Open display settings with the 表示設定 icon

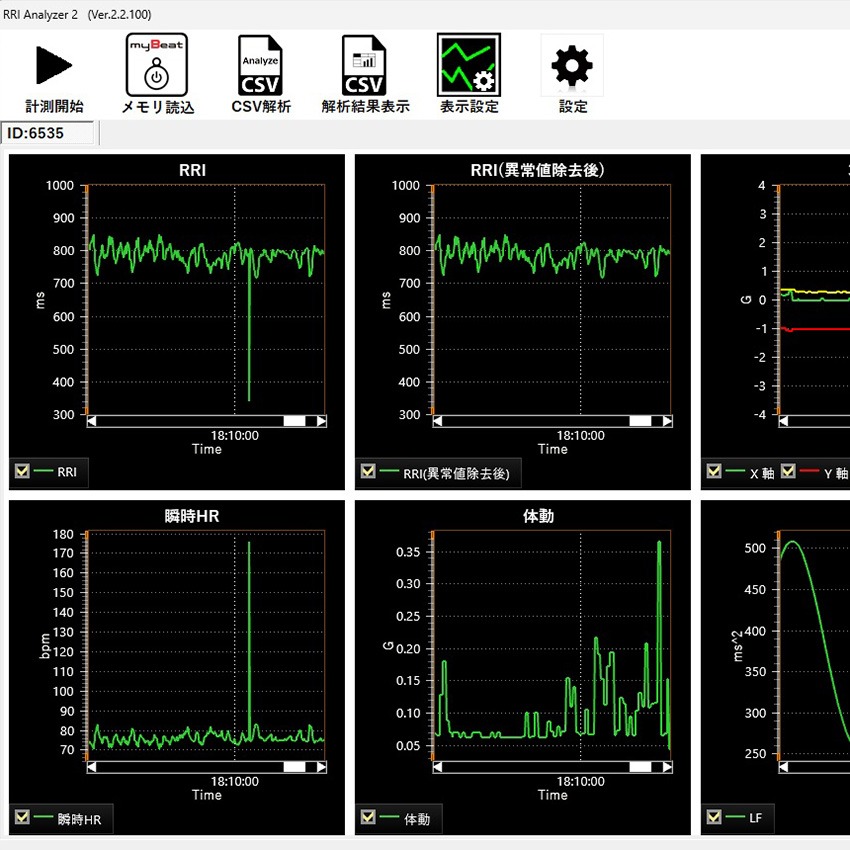(x=468, y=64)
